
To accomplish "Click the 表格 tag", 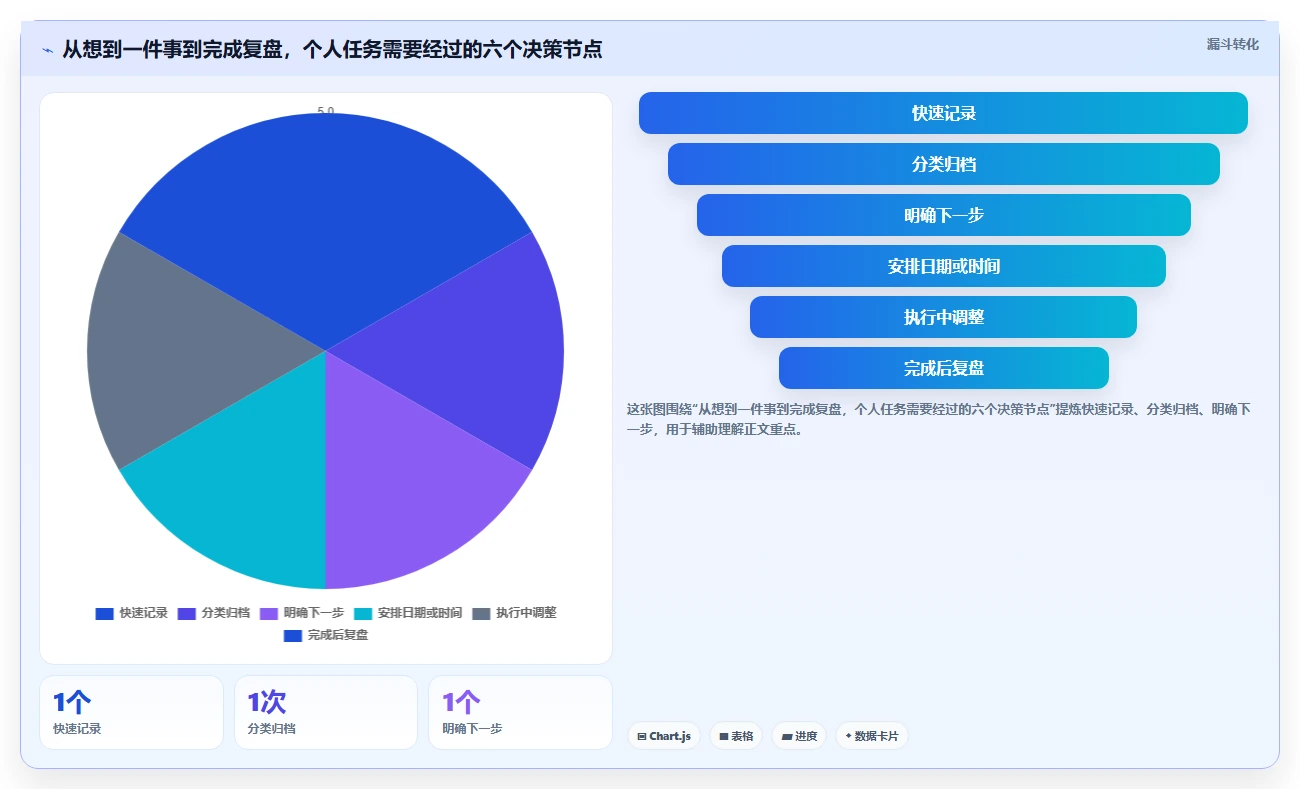I will (736, 736).
